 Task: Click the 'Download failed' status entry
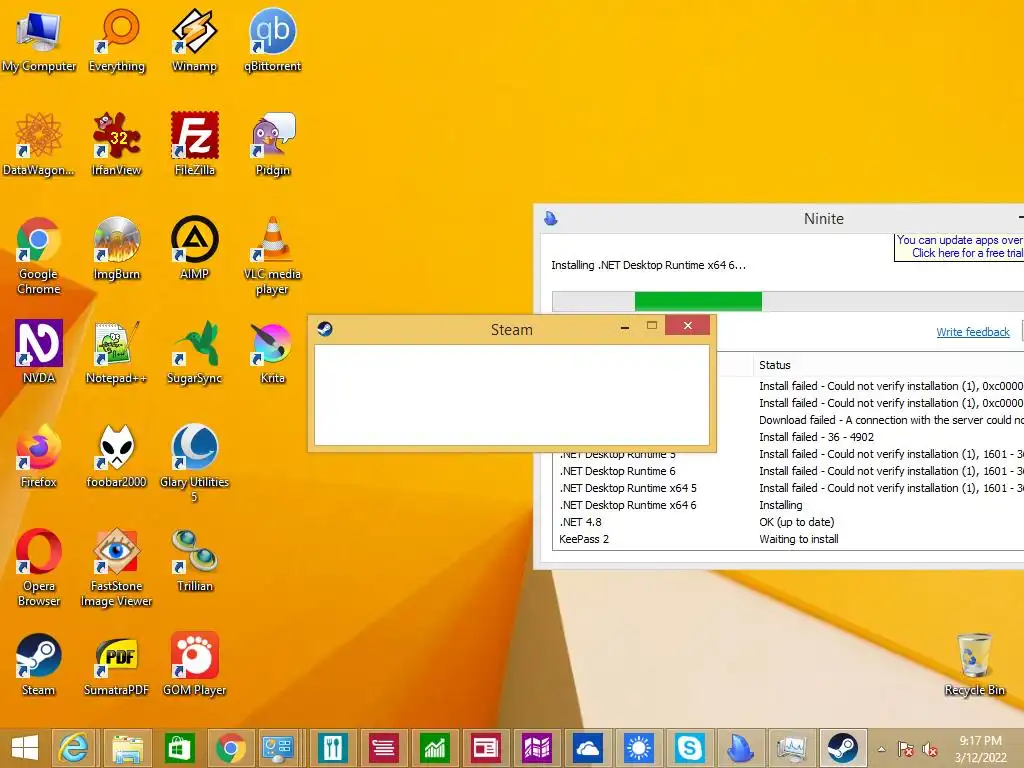[891, 420]
